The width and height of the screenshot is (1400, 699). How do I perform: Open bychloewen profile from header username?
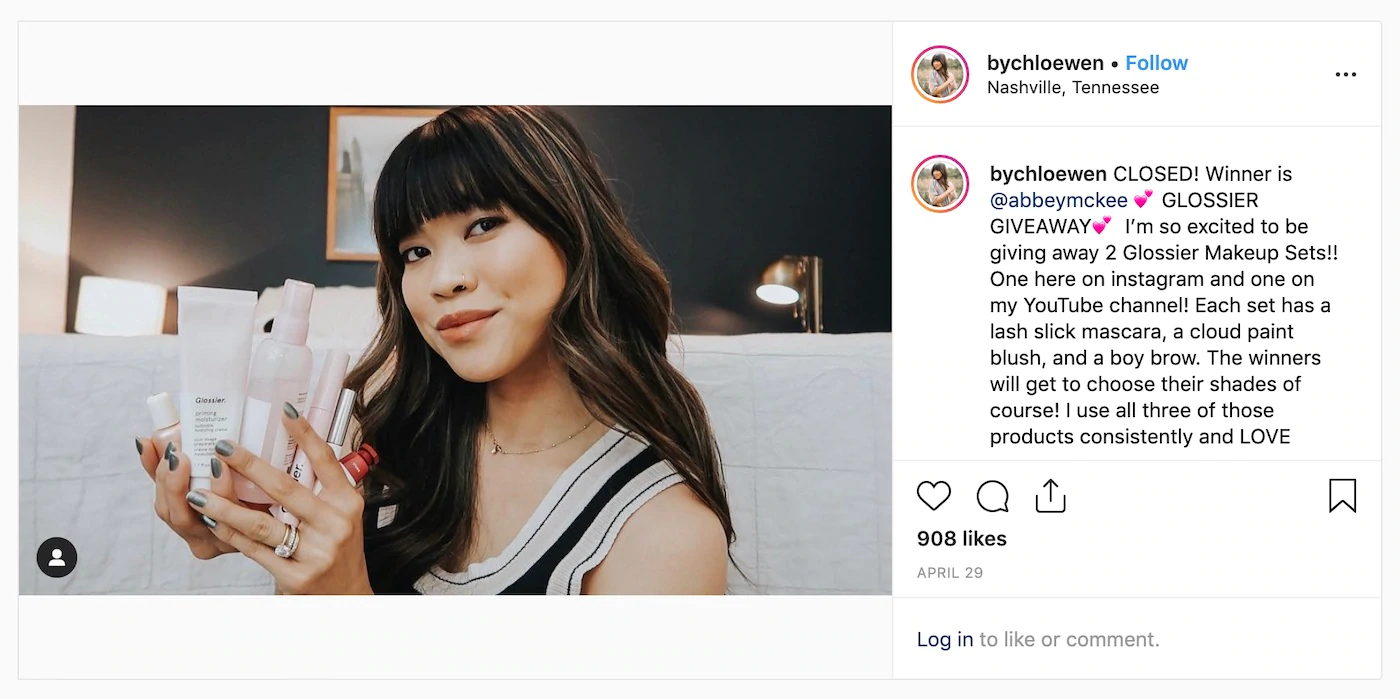[x=1045, y=63]
